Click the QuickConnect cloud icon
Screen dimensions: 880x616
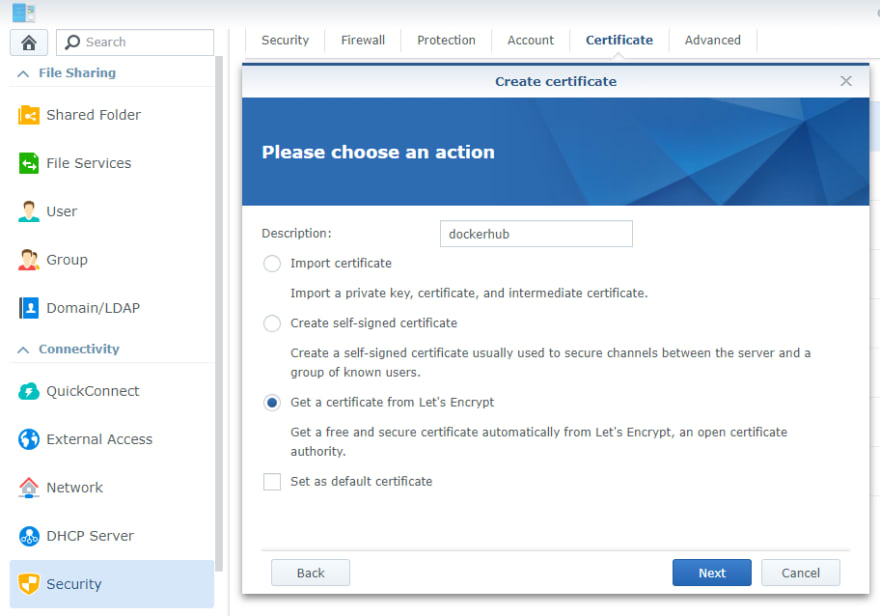29,391
